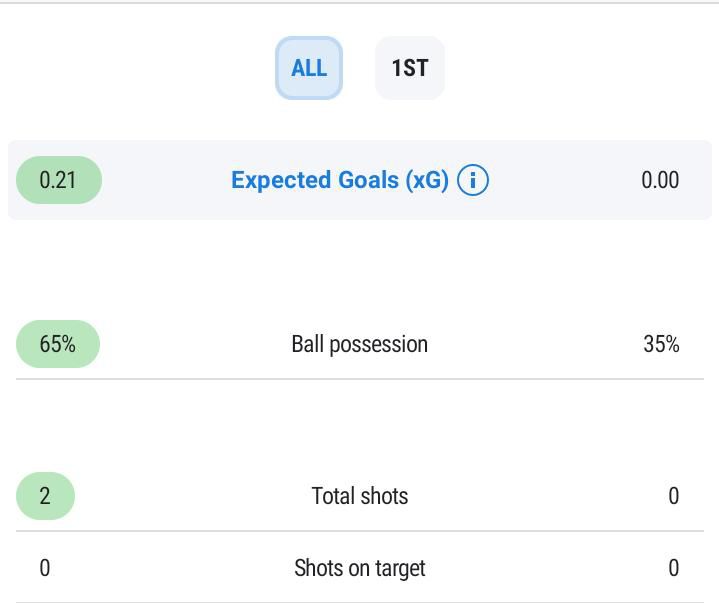Image resolution: width=719 pixels, height=603 pixels.
Task: Click home Shots on target value 0
Action: pyautogui.click(x=45, y=568)
